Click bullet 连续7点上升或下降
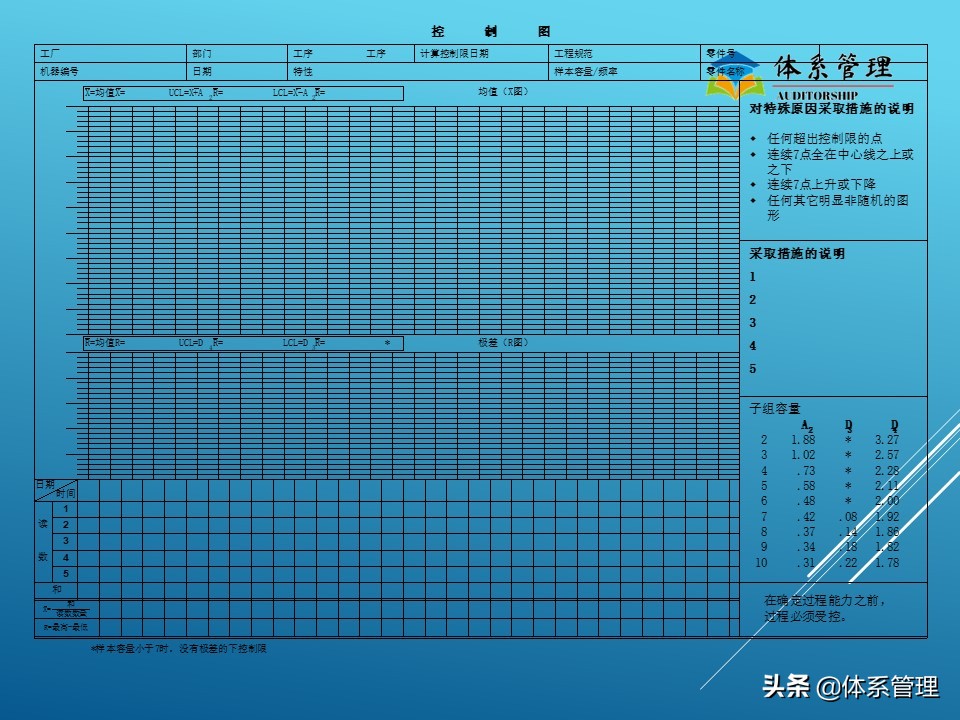The height and width of the screenshot is (720, 960). point(821,184)
